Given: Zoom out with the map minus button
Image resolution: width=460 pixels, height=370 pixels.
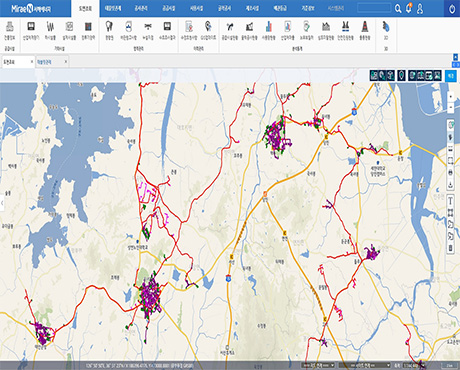Looking at the screenshot, I should [451, 107].
